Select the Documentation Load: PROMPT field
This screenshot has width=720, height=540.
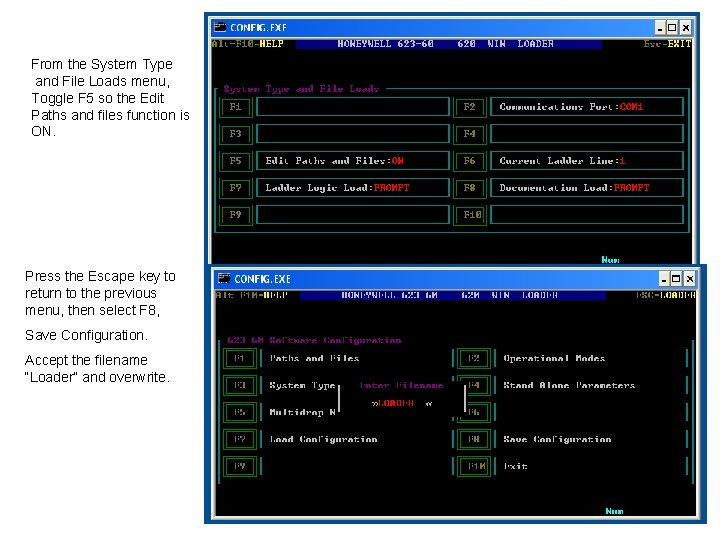point(587,188)
